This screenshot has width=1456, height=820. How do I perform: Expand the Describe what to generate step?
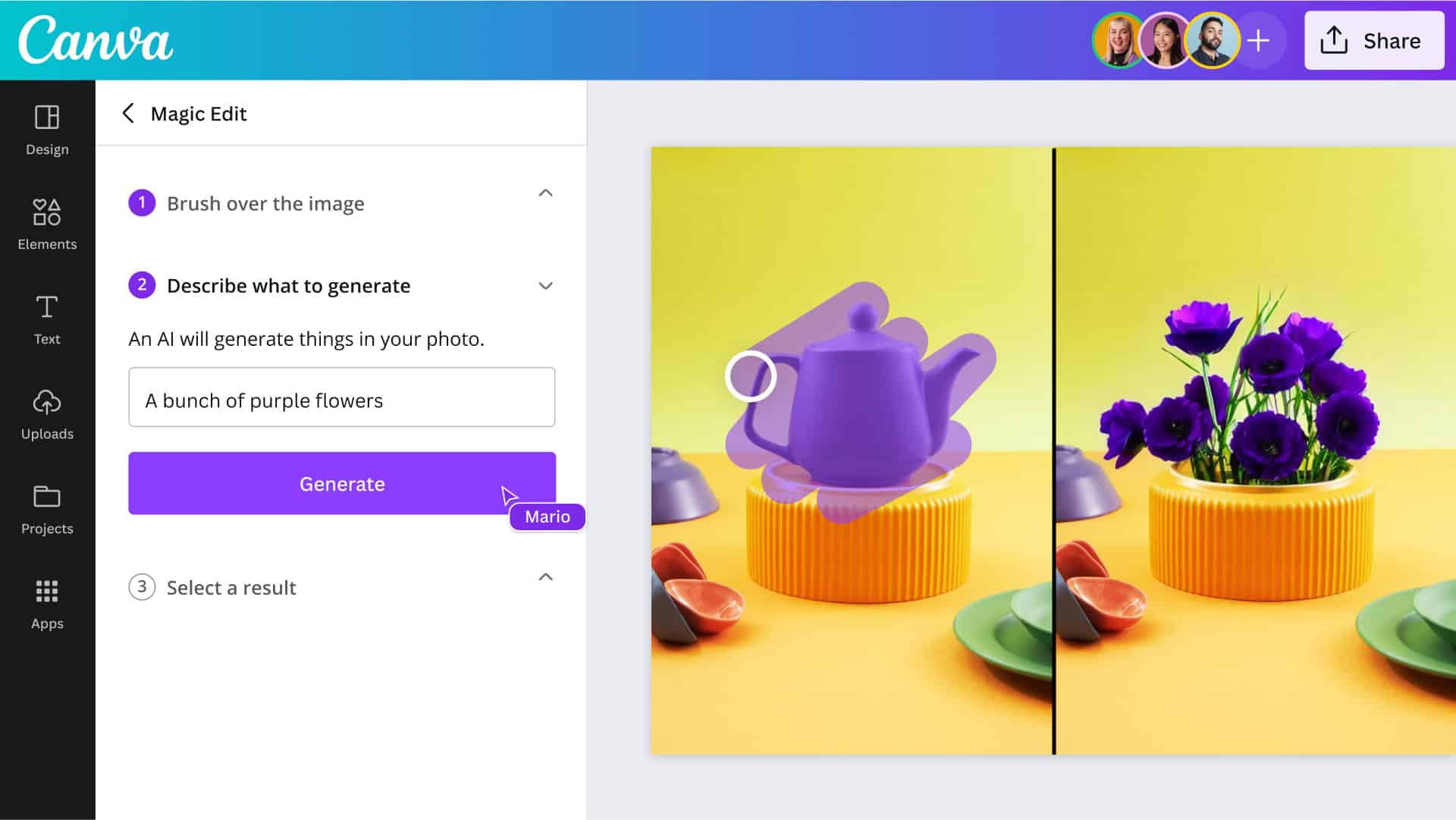[x=545, y=286]
